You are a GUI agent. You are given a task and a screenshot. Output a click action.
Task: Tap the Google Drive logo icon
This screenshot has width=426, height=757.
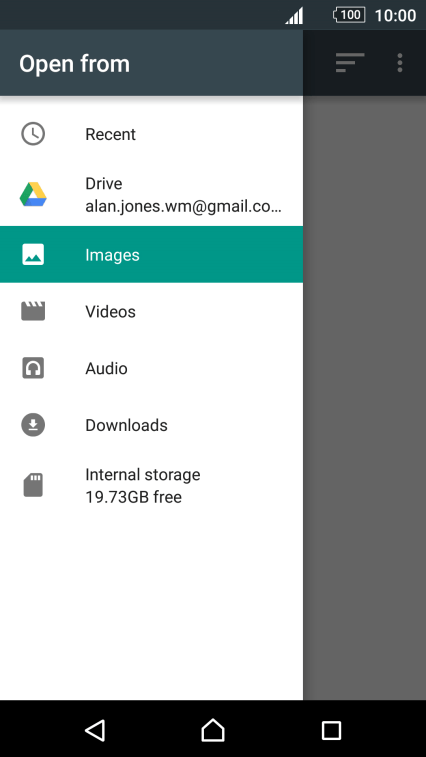tap(33, 195)
